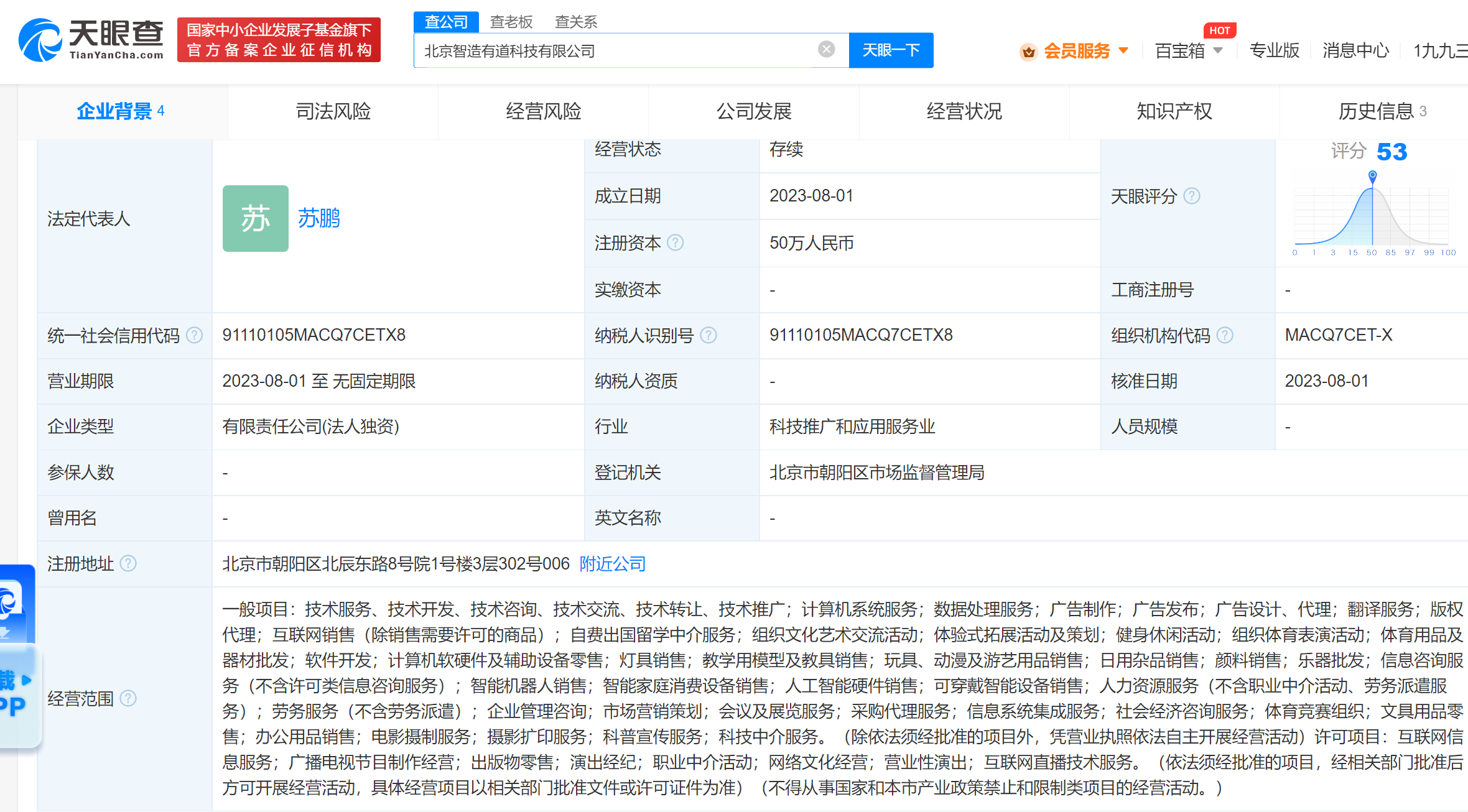The height and width of the screenshot is (812, 1468).
Task: Select taxpayer ID value under 纳税人识别号
Action: [861, 335]
